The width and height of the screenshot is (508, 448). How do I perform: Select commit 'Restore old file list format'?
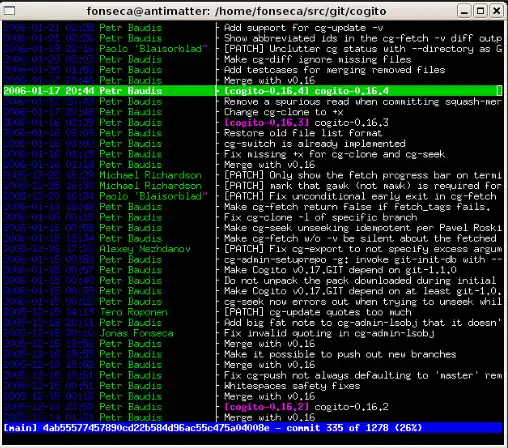303,133
